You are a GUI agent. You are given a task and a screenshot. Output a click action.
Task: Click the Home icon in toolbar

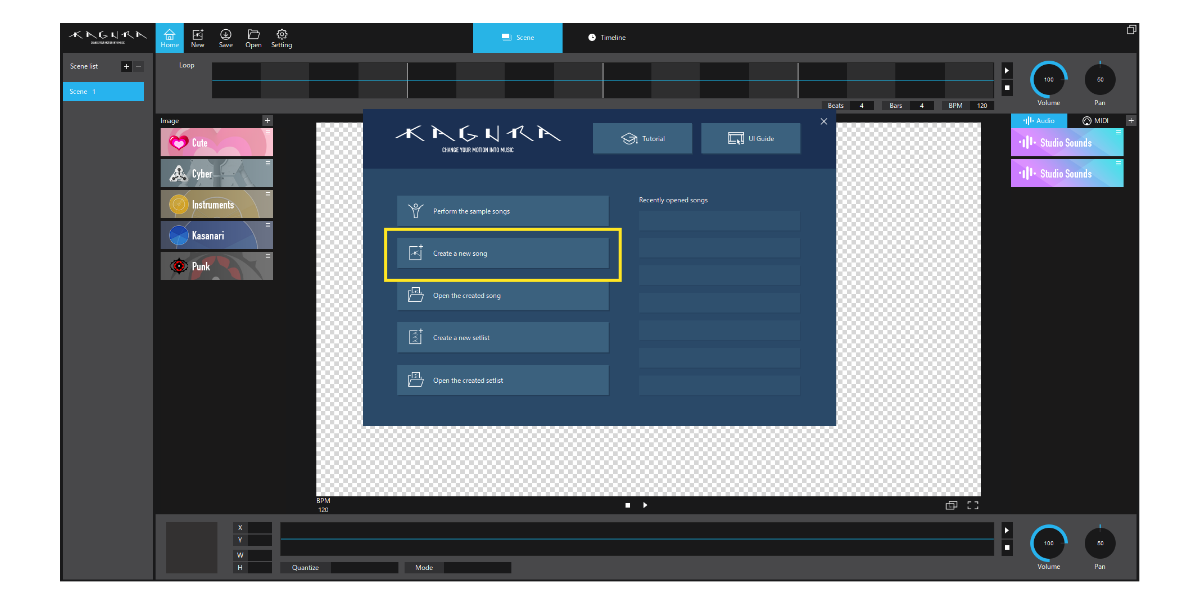point(169,37)
